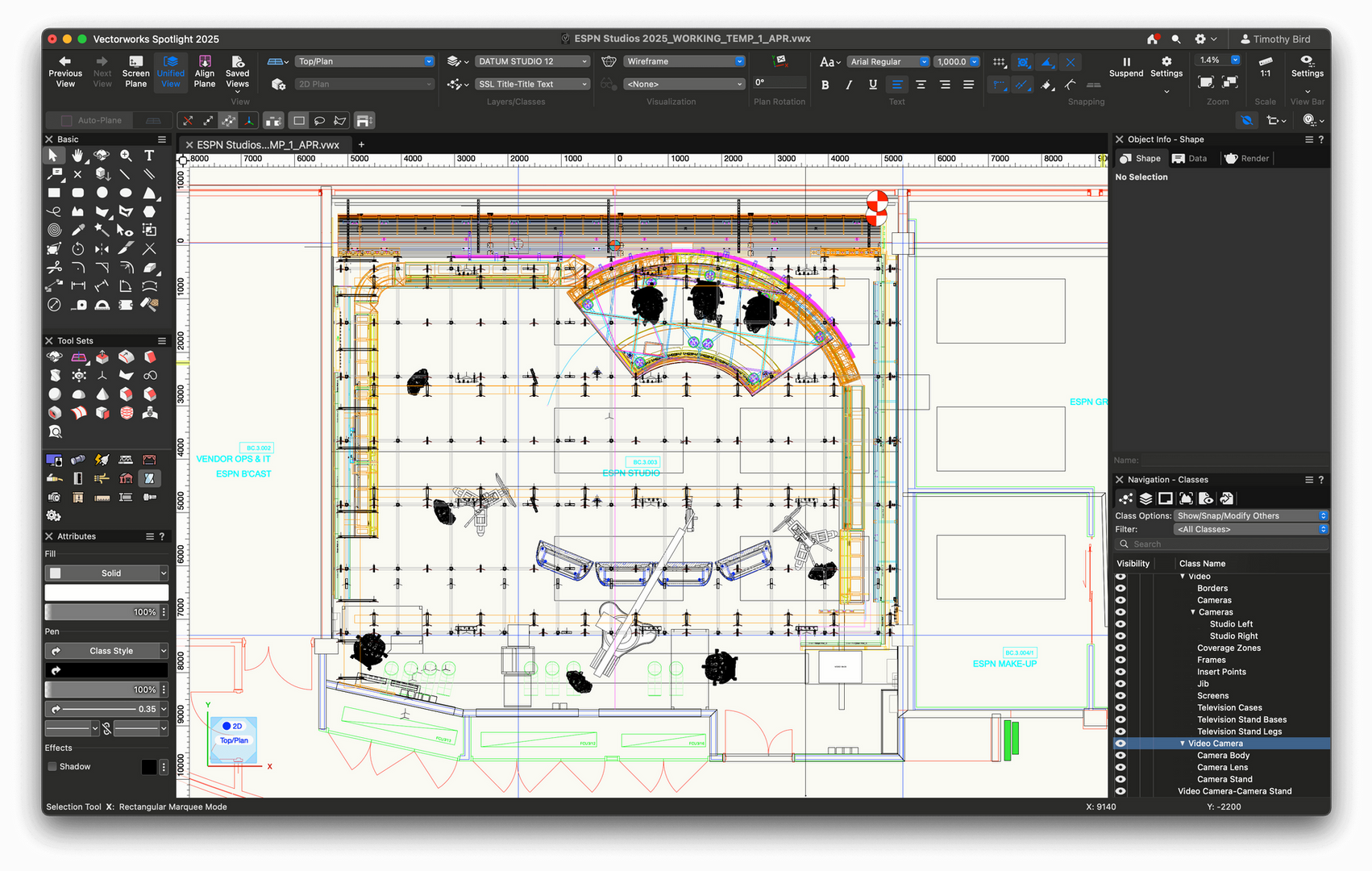This screenshot has width=1372, height=871.
Task: Open the Show/Snap/Modify Others class options dropdown
Action: 1251,516
